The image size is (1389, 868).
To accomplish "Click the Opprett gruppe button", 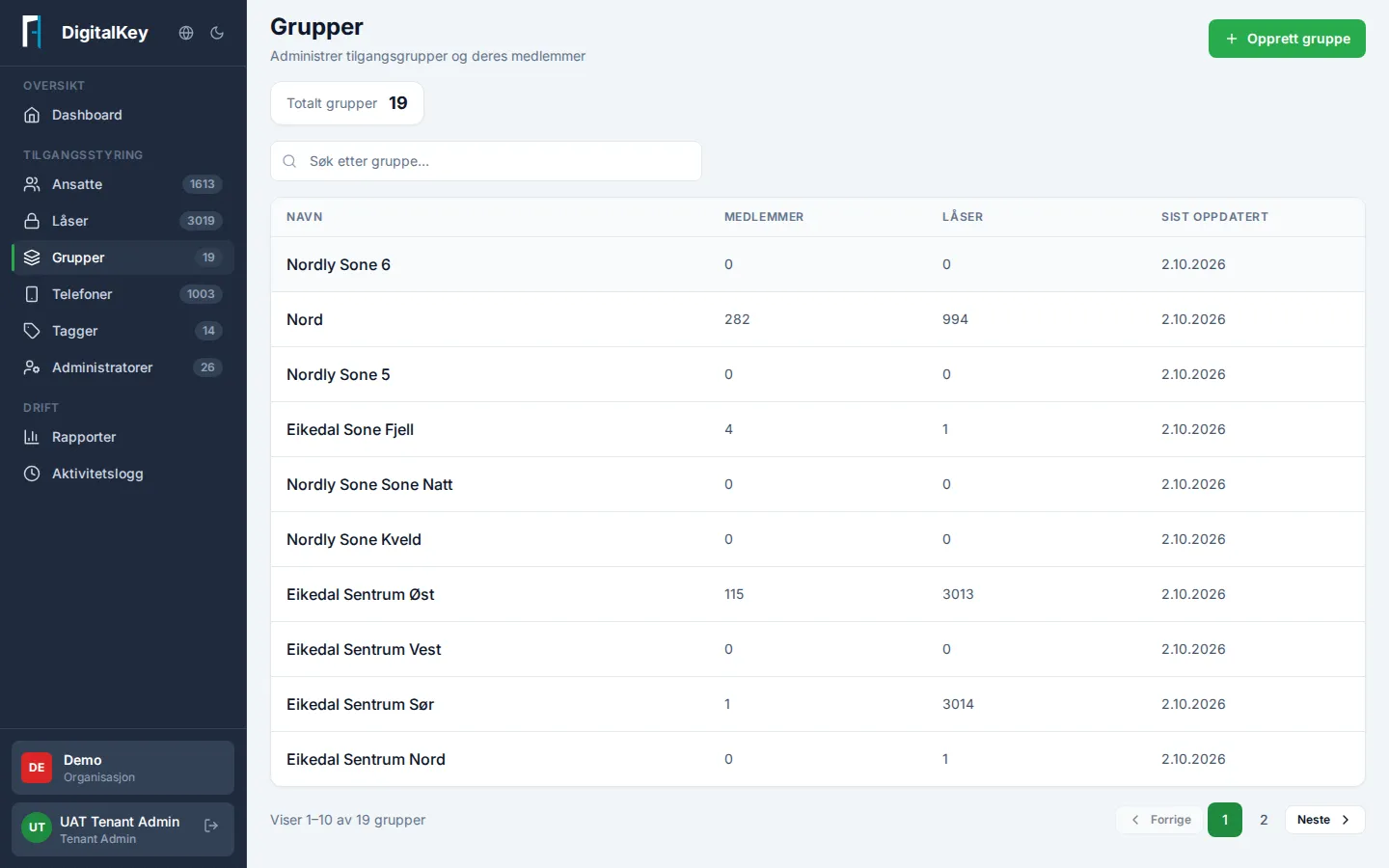I will (x=1287, y=39).
